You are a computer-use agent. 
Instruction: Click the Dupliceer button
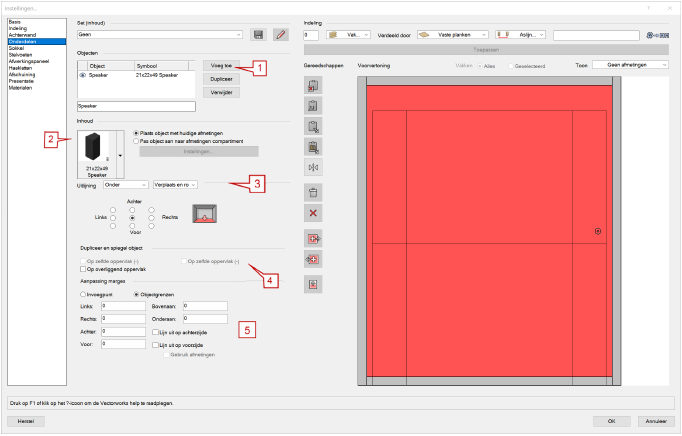click(221, 79)
